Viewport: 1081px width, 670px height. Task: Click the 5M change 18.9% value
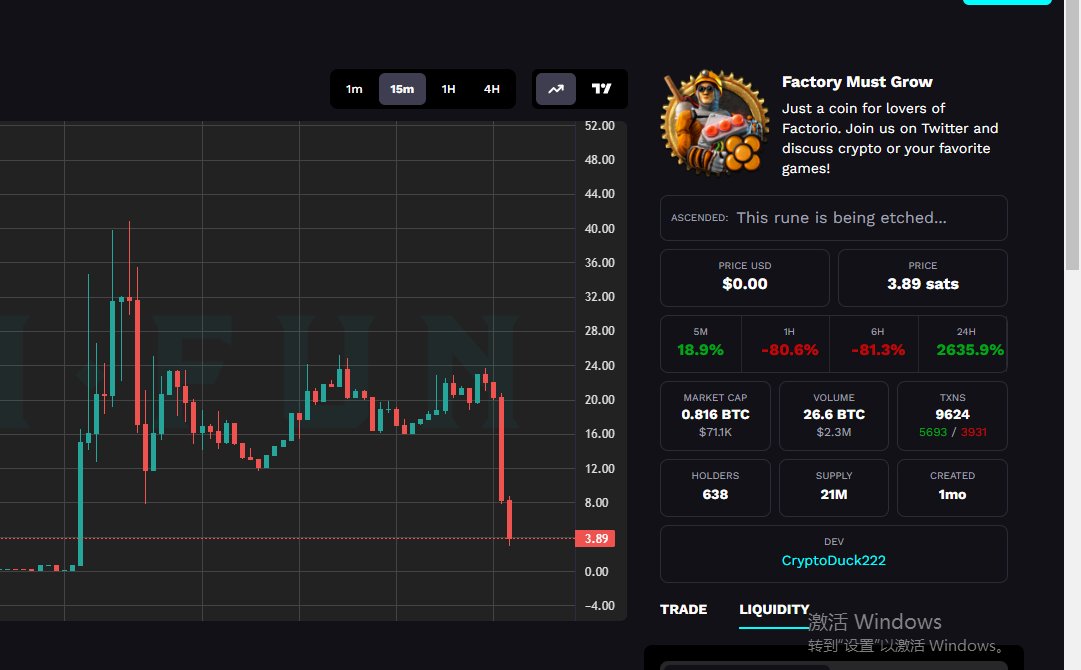pos(700,349)
